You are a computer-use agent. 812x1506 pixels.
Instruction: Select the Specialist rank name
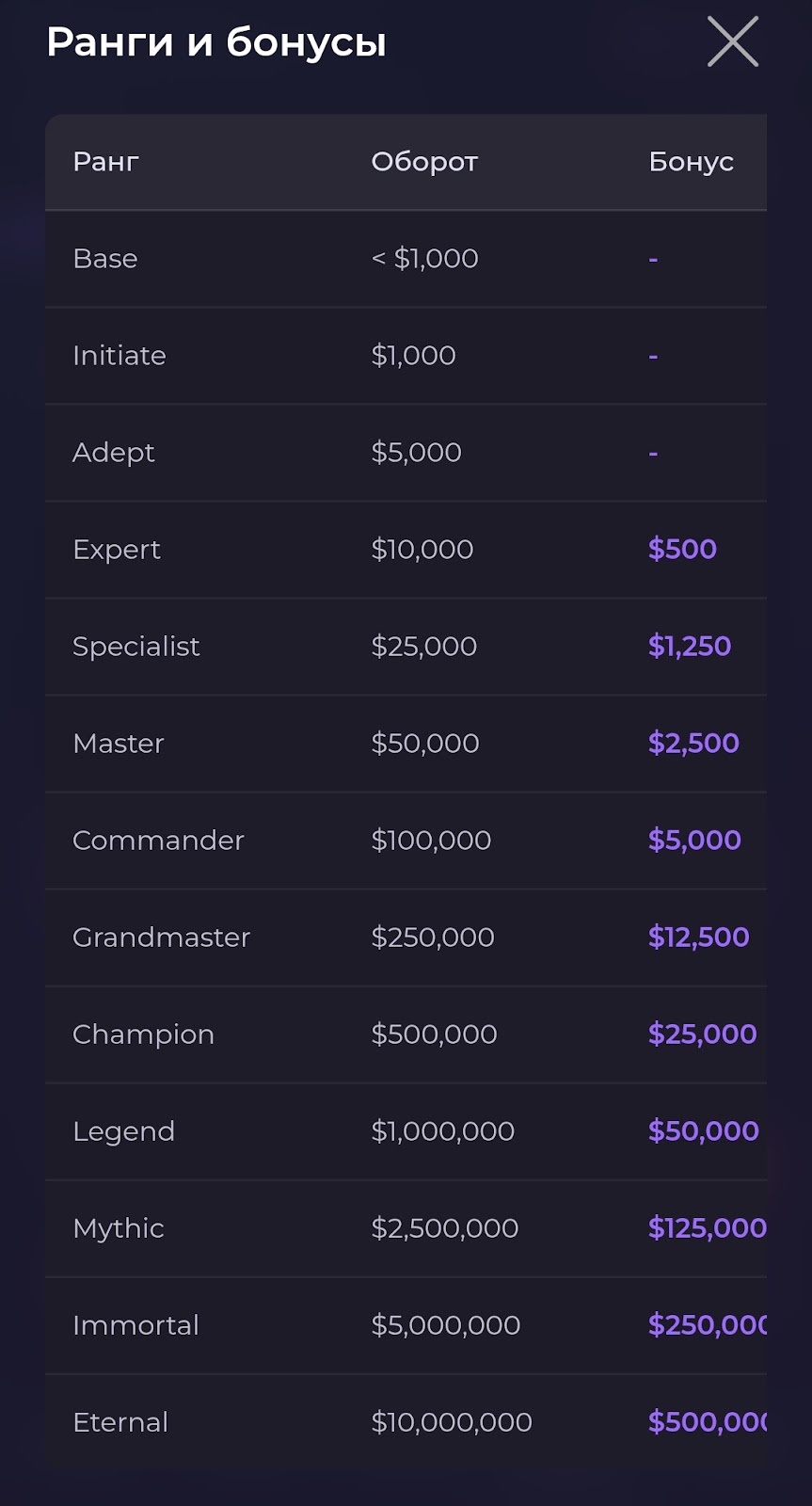[136, 647]
